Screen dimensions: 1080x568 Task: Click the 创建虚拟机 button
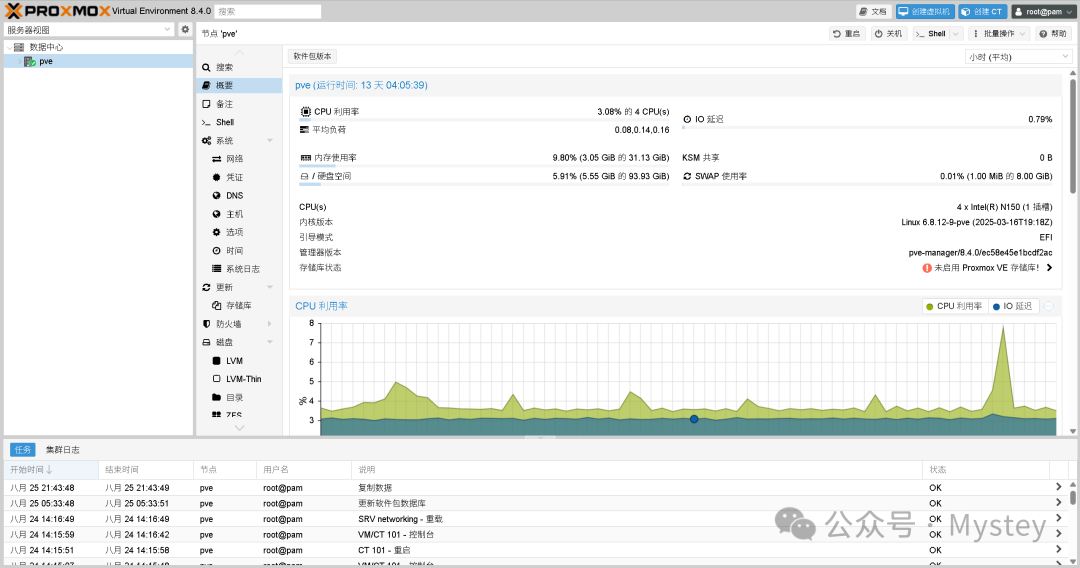(924, 12)
